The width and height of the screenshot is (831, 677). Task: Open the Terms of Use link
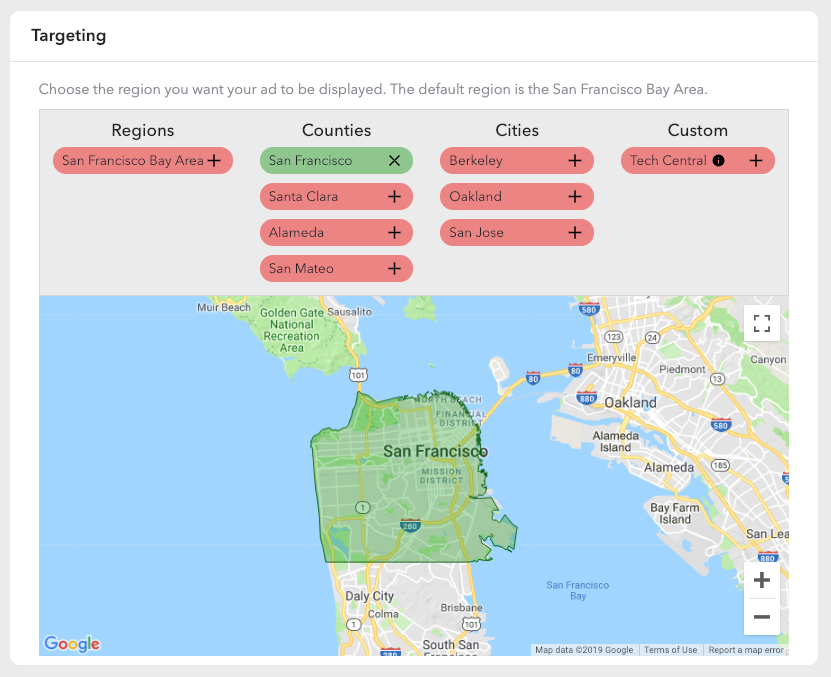pyautogui.click(x=670, y=650)
